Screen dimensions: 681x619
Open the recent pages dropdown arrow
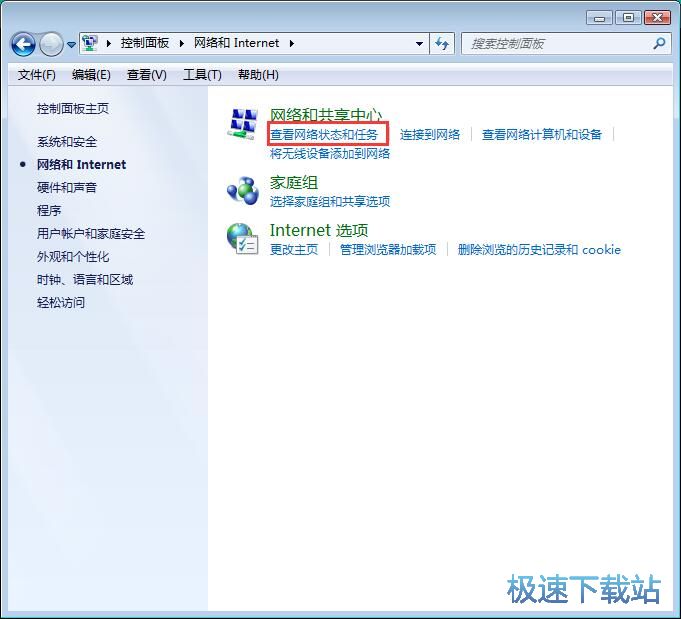point(71,44)
